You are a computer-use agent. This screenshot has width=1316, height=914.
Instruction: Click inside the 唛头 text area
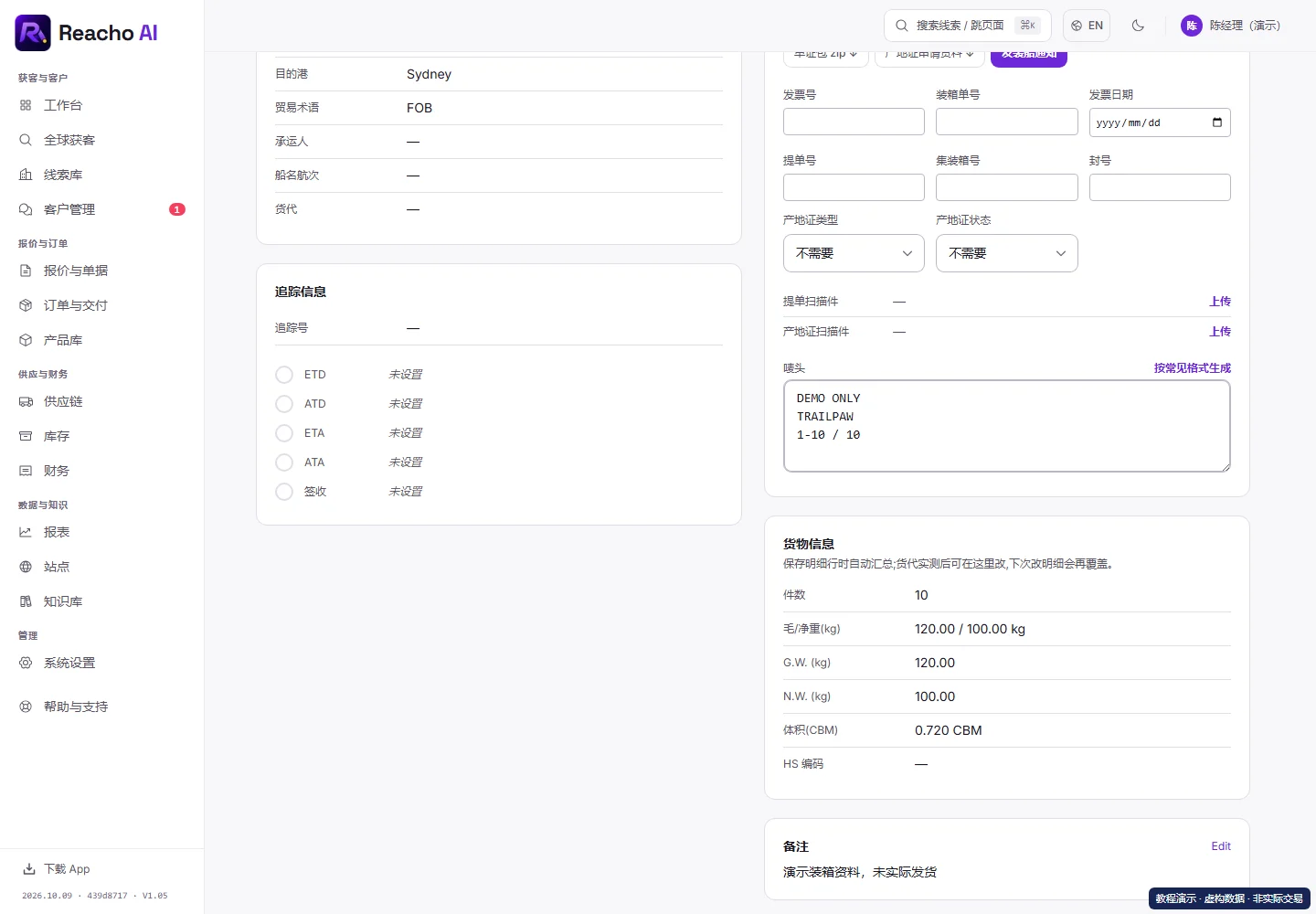click(1006, 426)
